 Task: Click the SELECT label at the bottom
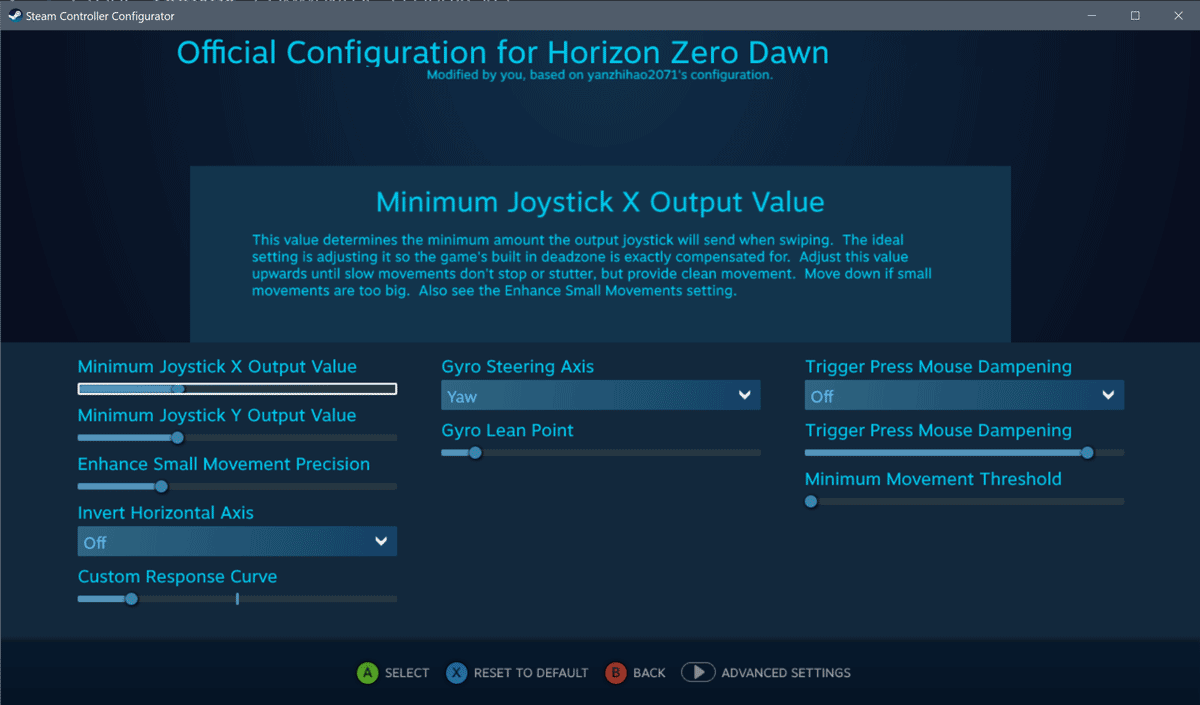pos(407,673)
